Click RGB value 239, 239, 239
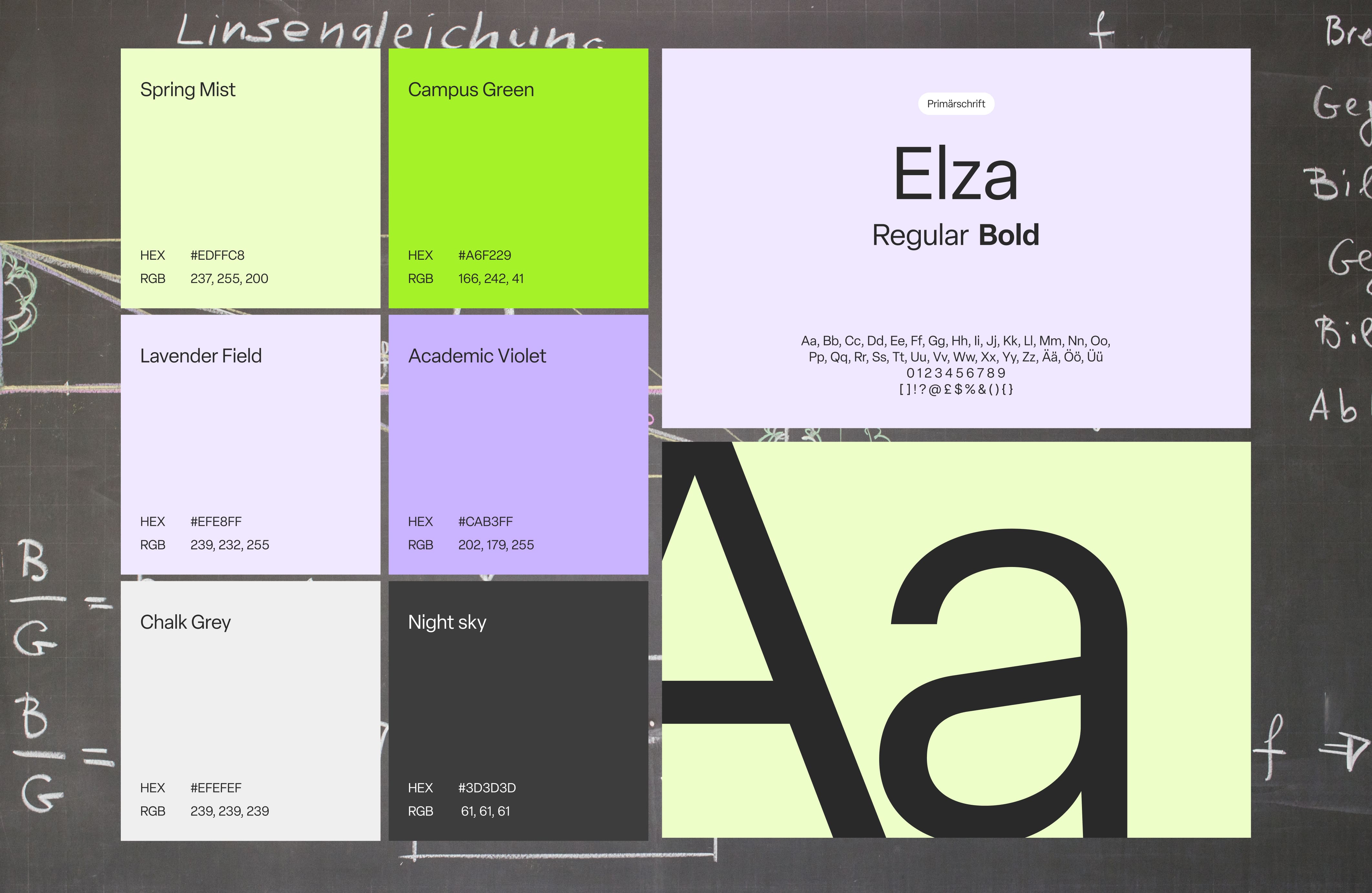The image size is (1372, 893). (229, 811)
